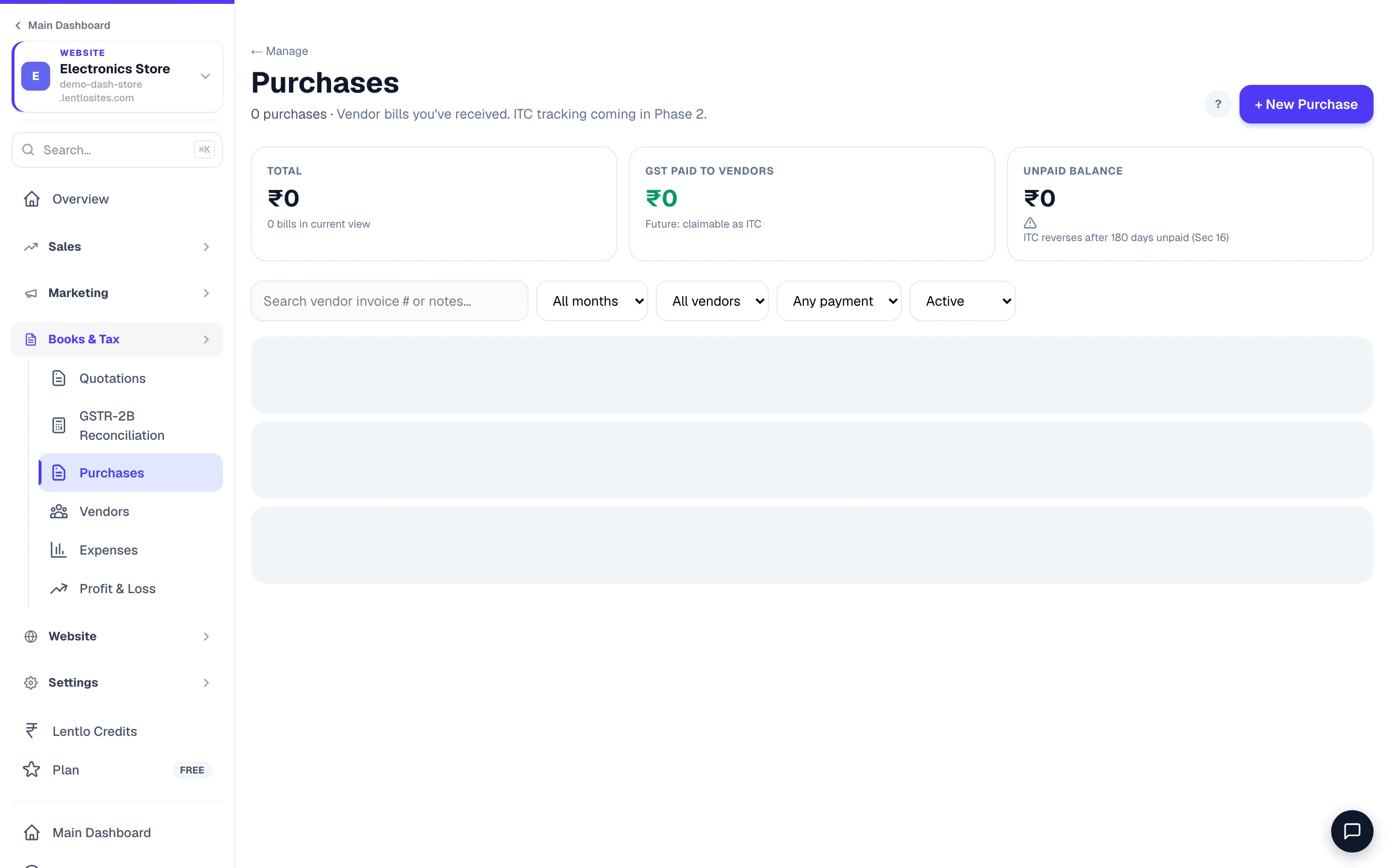Click the FREE plan badge
The width and height of the screenshot is (1389, 868).
coord(191,770)
